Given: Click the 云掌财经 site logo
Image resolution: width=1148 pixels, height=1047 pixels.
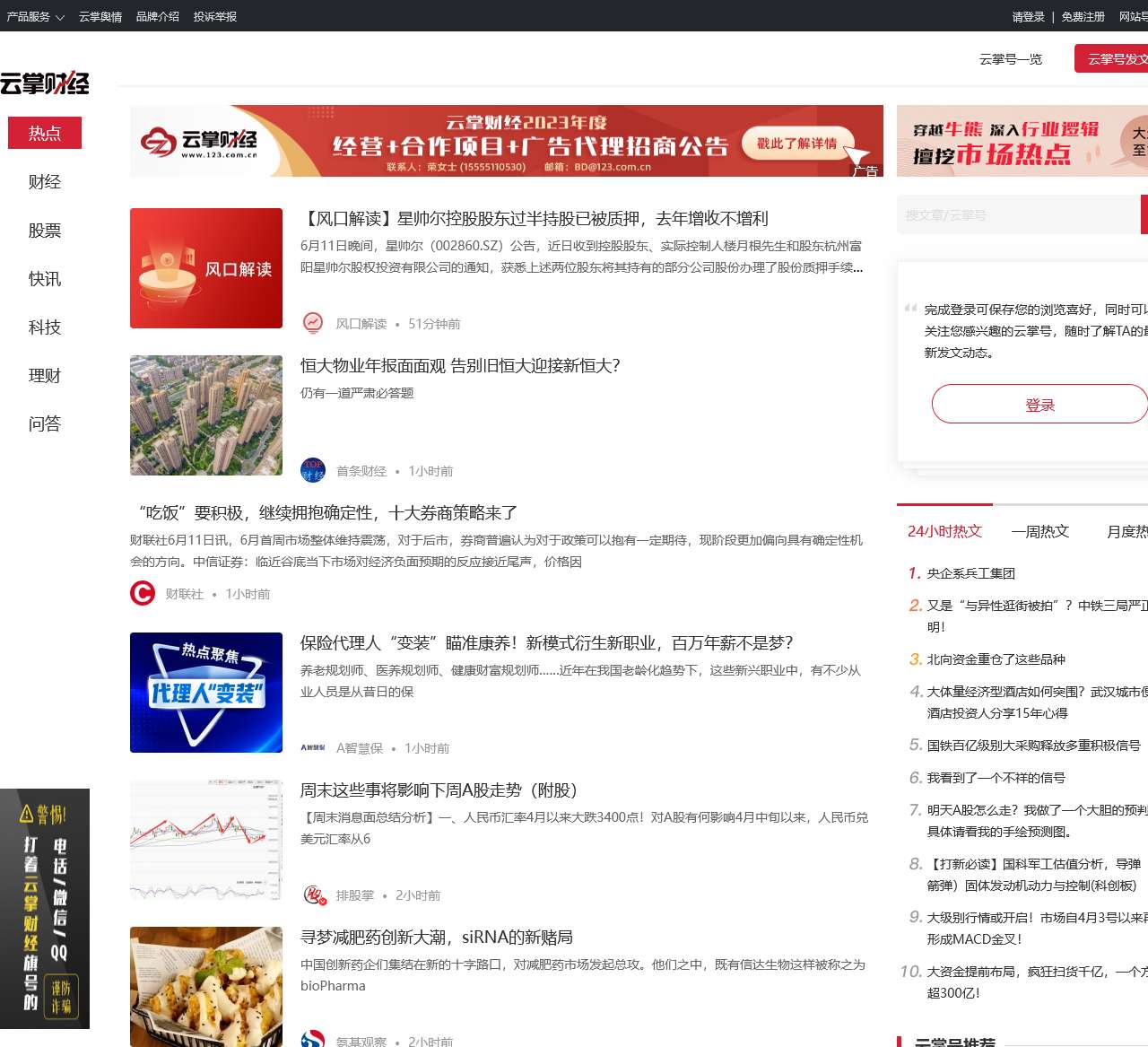Looking at the screenshot, I should pos(45,83).
